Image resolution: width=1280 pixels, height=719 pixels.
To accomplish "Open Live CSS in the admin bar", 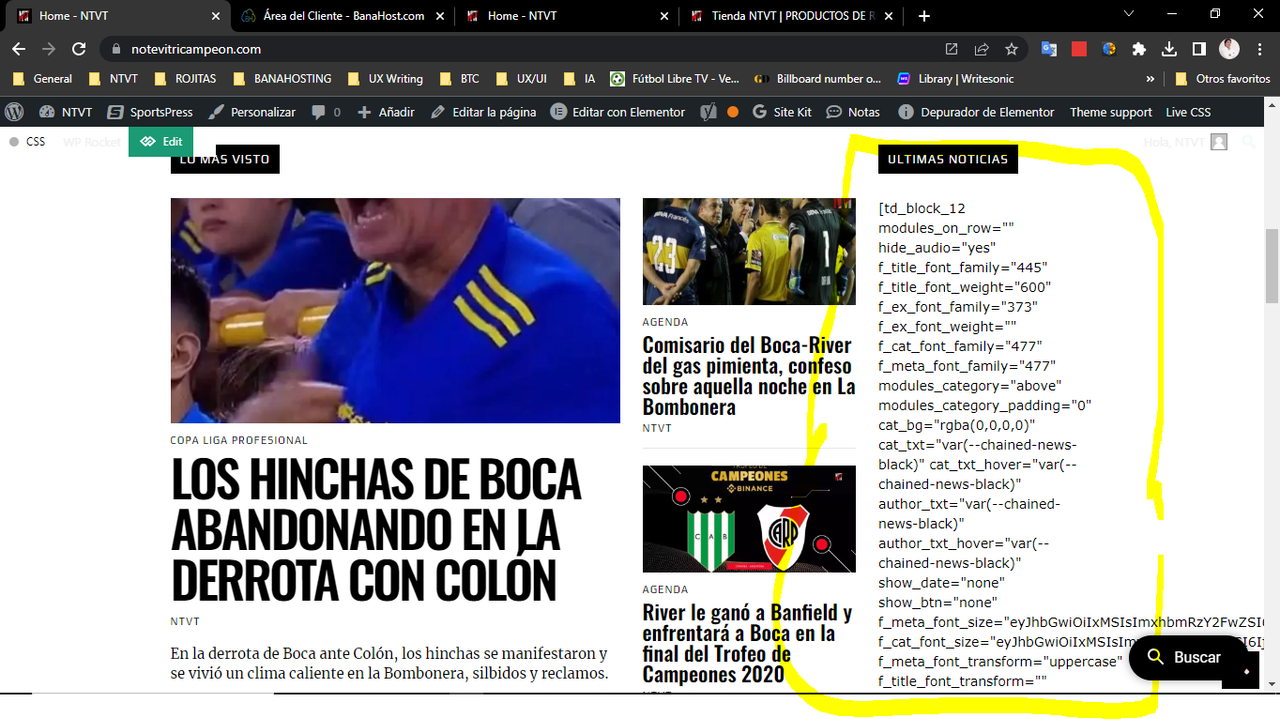I will pos(1188,112).
